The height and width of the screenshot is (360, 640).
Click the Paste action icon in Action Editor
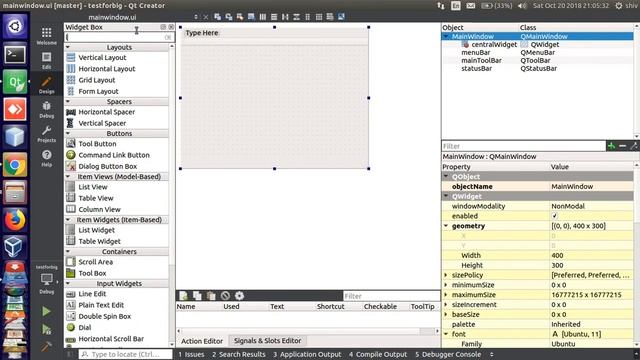tap(211, 296)
